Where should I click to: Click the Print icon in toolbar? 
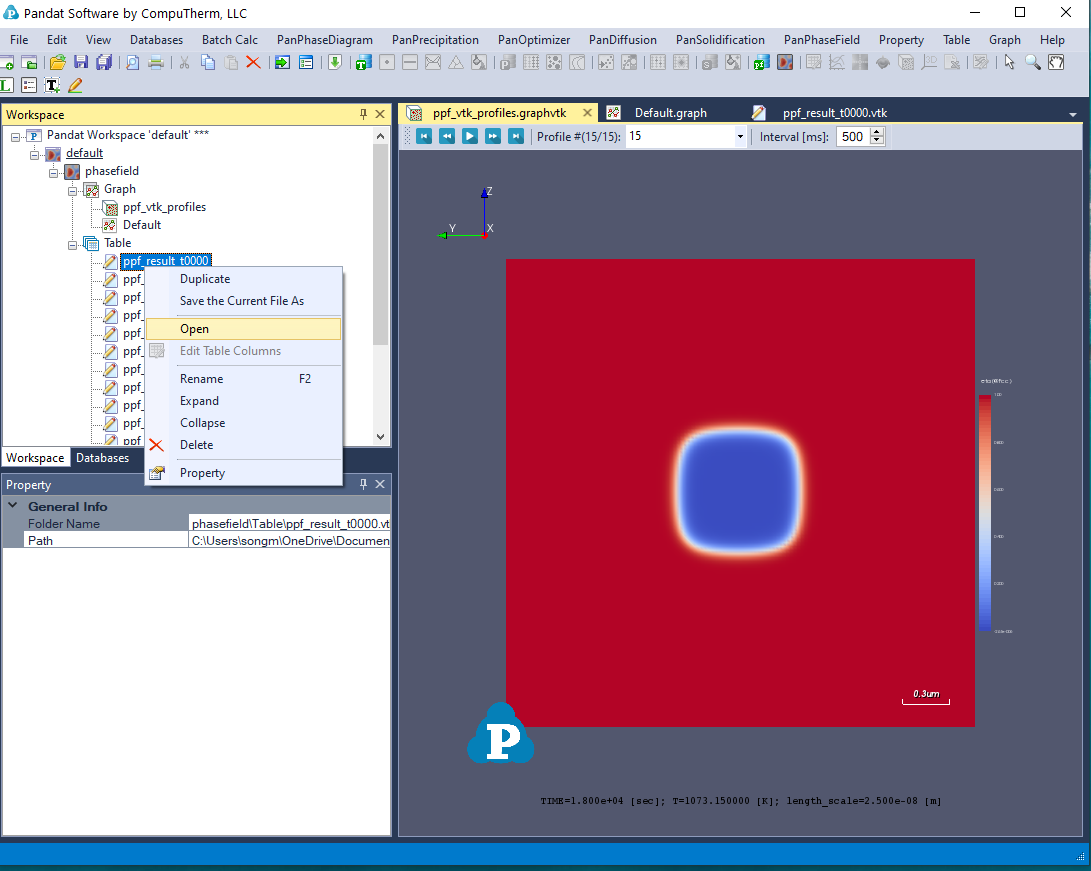tap(156, 62)
